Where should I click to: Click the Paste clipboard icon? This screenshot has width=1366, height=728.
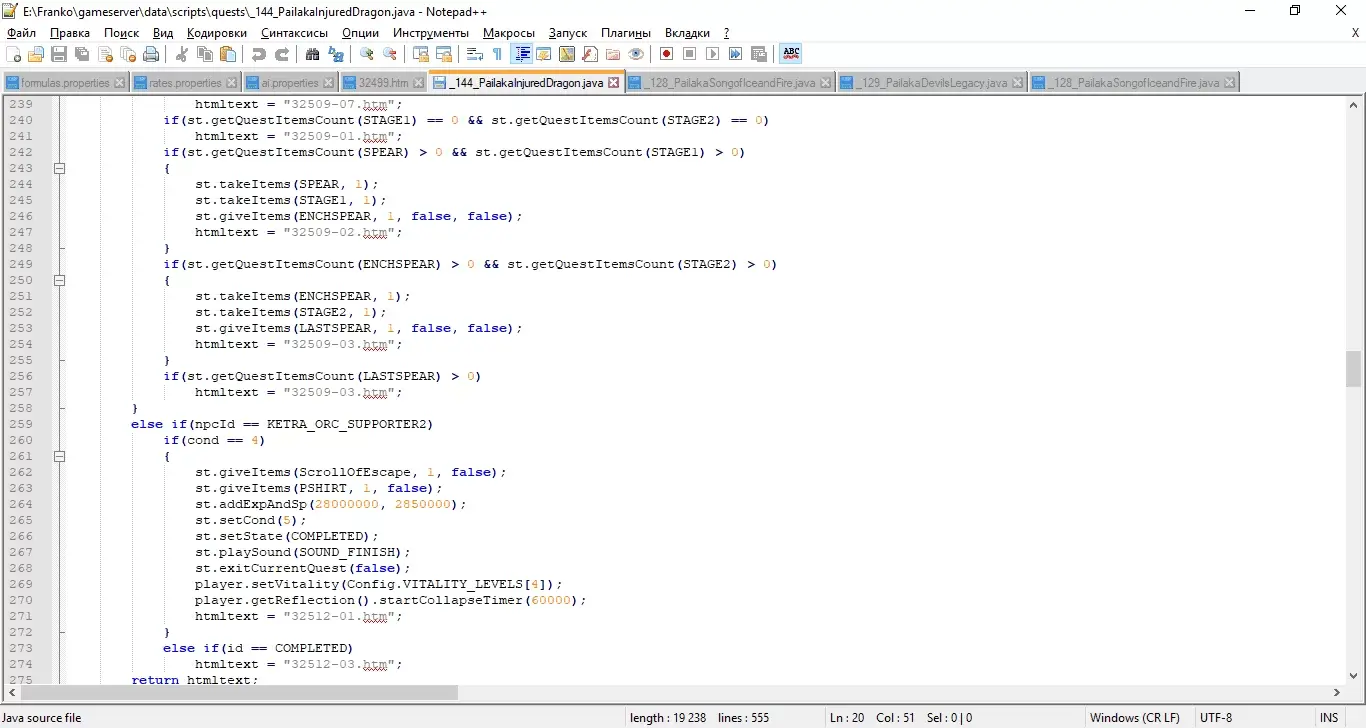click(228, 54)
